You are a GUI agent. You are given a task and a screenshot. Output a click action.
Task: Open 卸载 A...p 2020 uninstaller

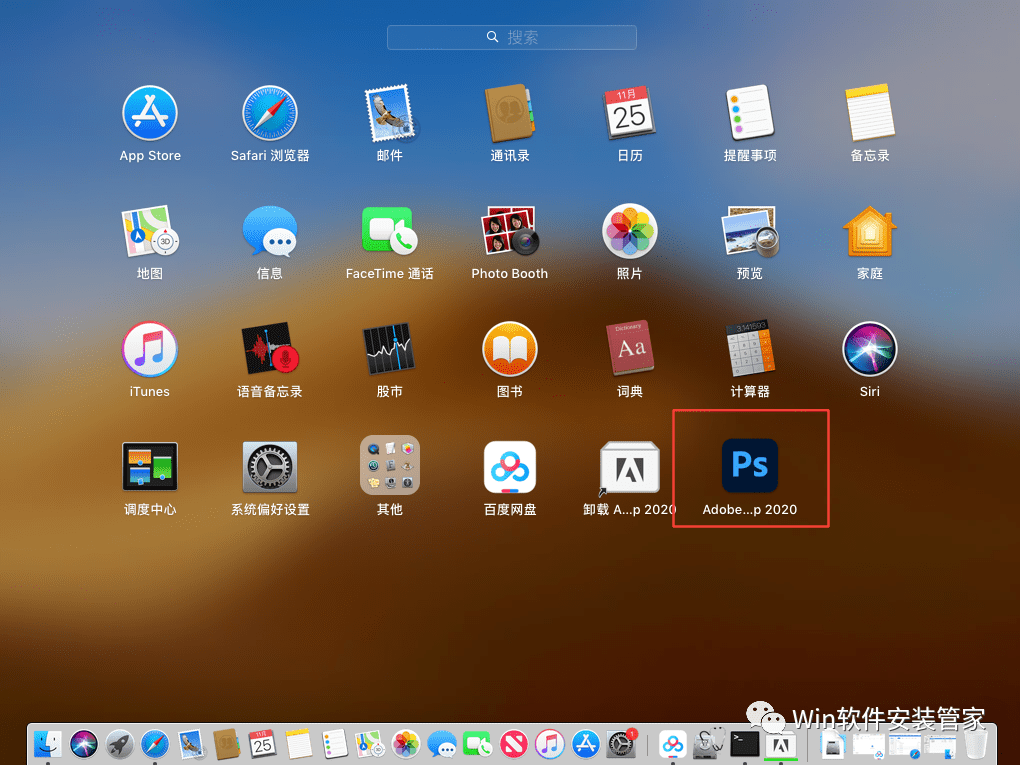[x=629, y=468]
